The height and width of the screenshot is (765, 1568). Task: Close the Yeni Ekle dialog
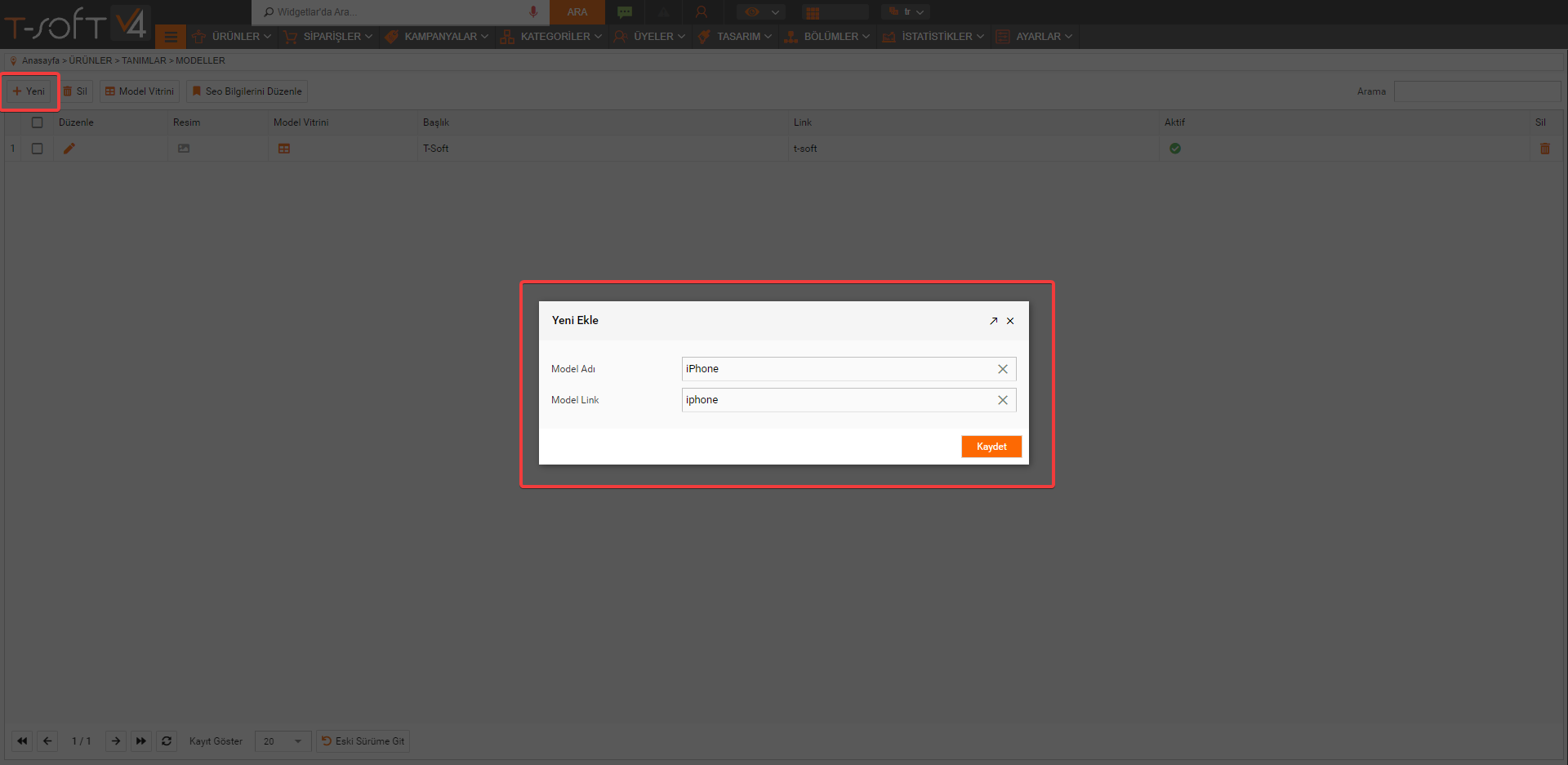click(x=1010, y=321)
